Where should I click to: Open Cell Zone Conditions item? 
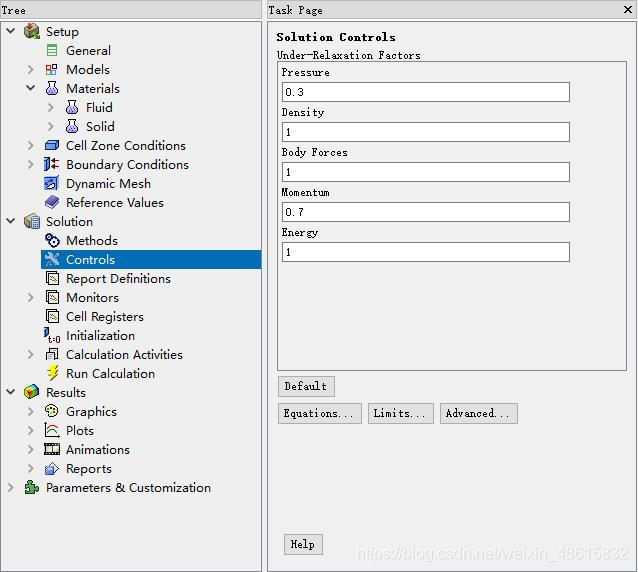(125, 146)
